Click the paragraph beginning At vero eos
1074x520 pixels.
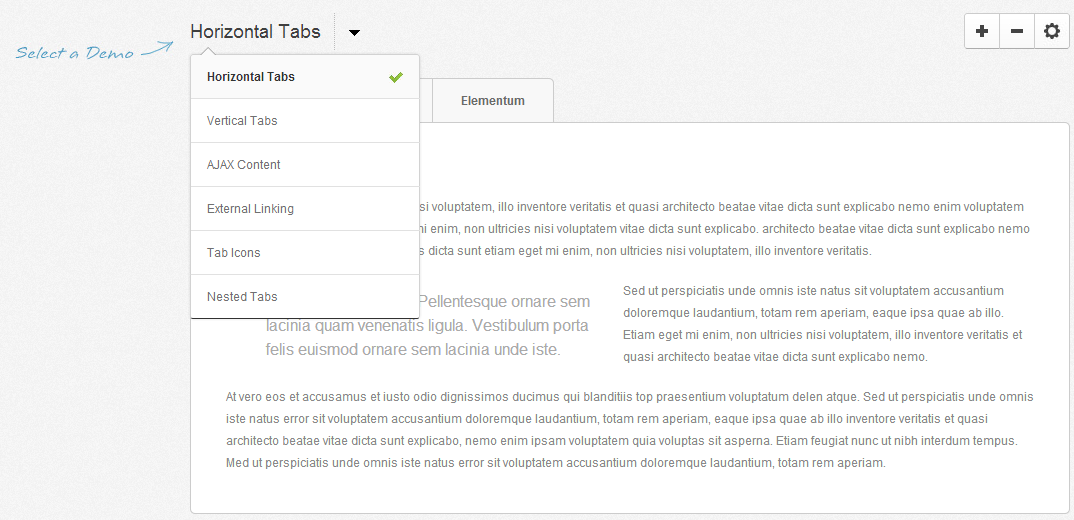click(629, 430)
